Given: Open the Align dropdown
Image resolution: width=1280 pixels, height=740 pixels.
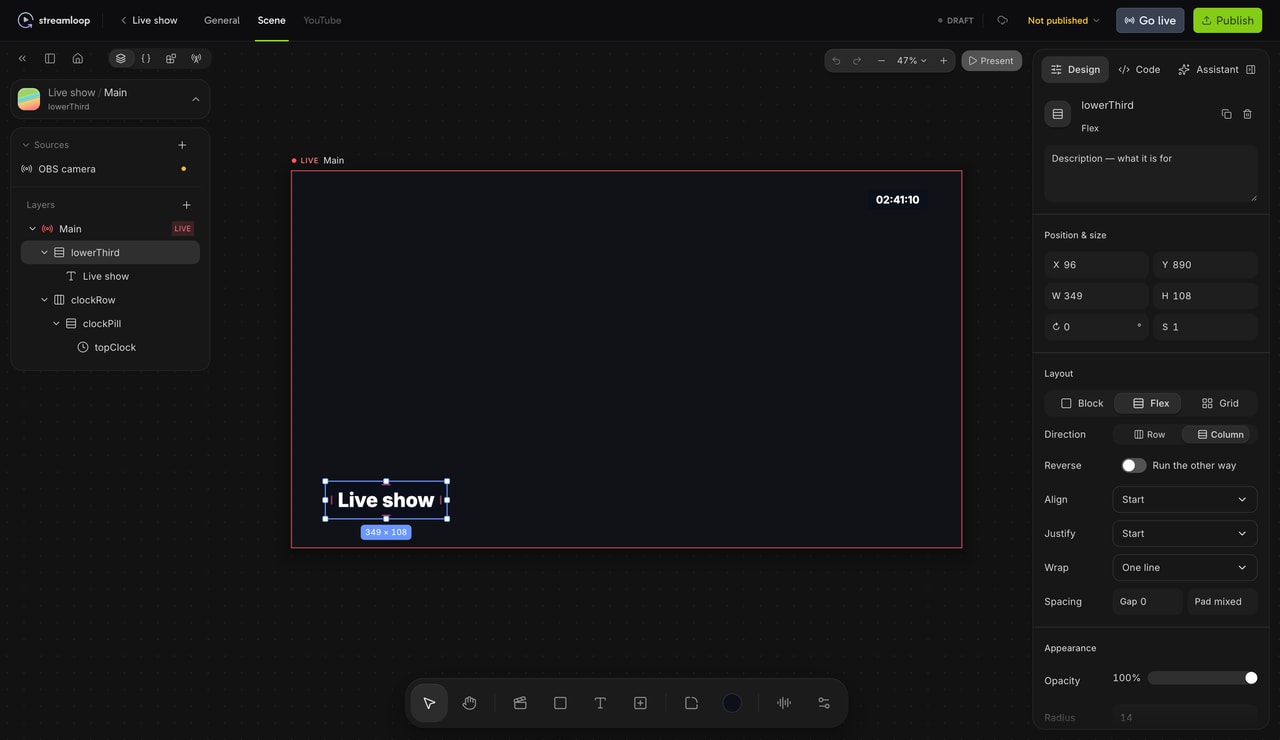Looking at the screenshot, I should click(x=1184, y=499).
